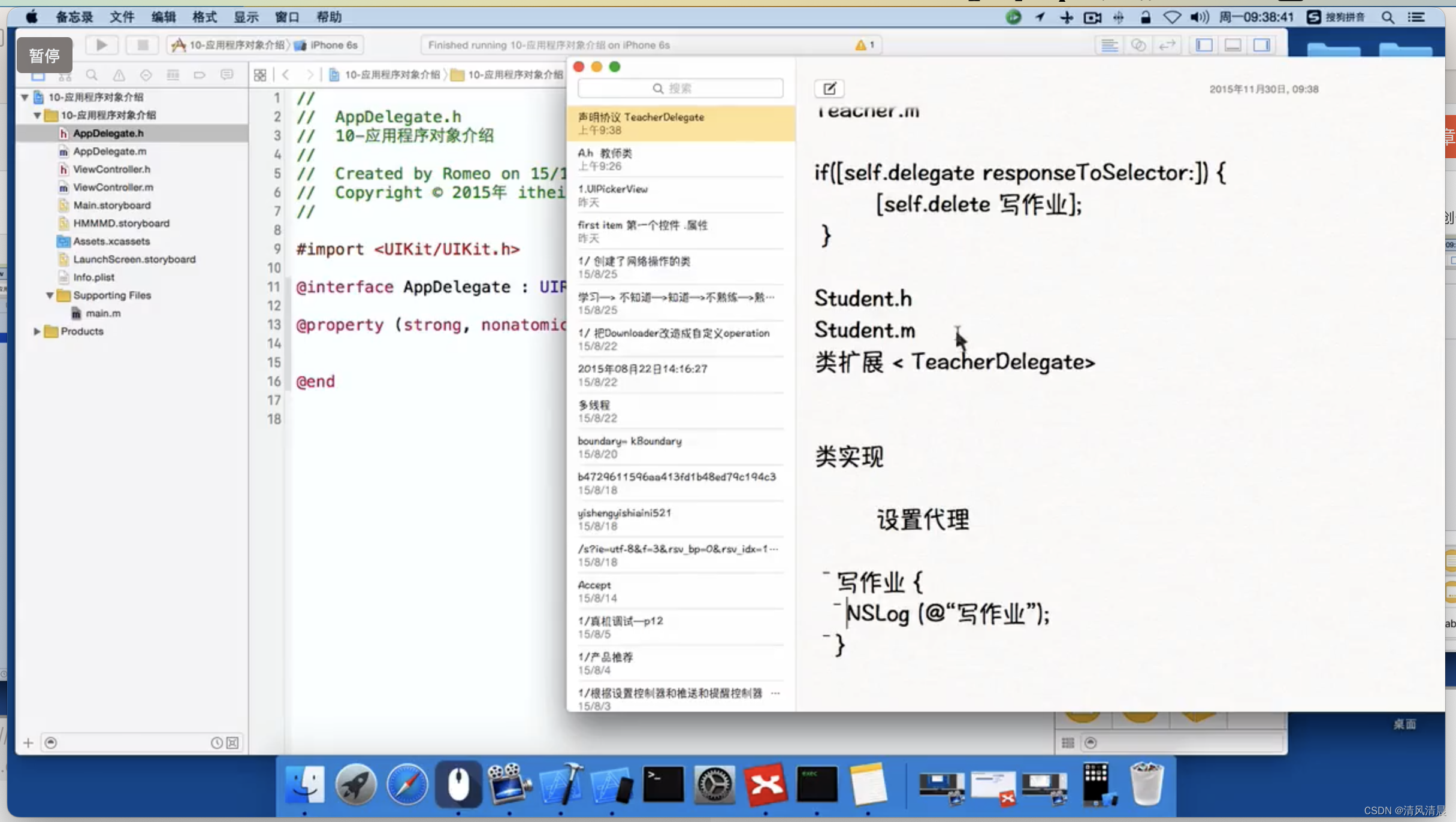This screenshot has width=1456, height=822.
Task: Click the warning badge in activity bar
Action: (x=864, y=45)
